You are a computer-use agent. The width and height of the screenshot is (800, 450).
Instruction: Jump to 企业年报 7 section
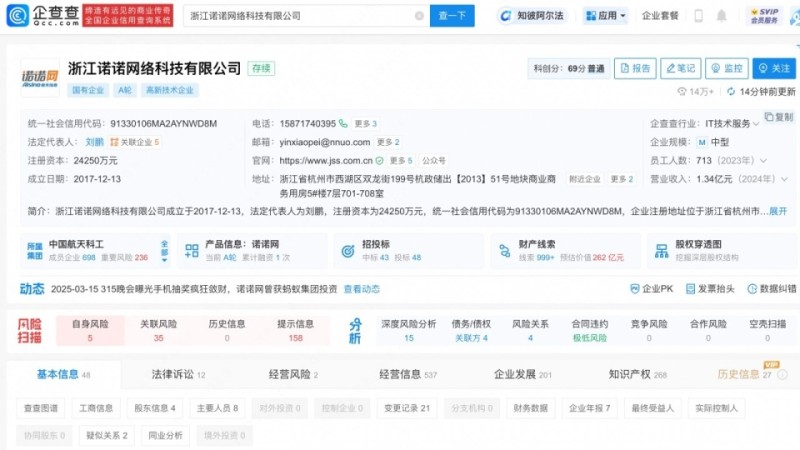589,408
